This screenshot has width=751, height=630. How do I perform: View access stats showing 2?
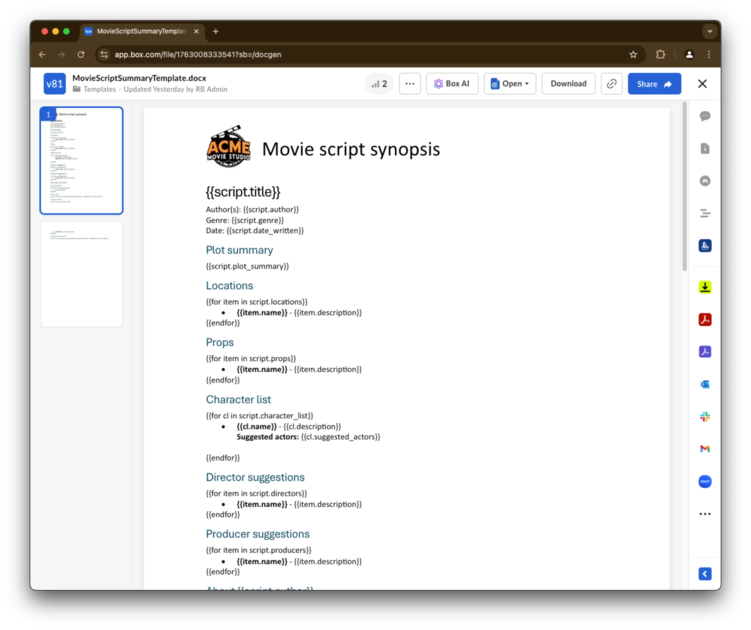pos(379,84)
